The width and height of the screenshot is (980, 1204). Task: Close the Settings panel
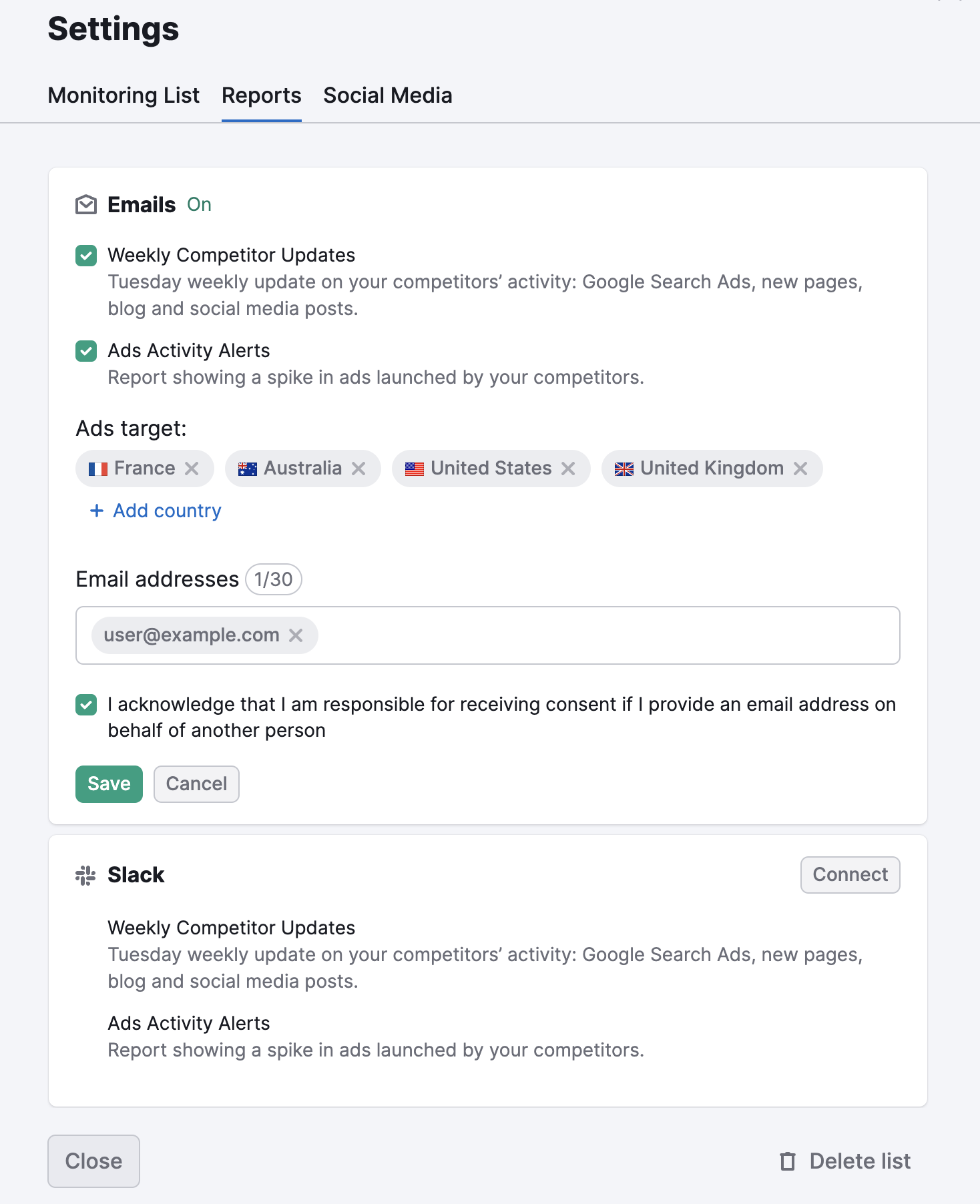(93, 1161)
